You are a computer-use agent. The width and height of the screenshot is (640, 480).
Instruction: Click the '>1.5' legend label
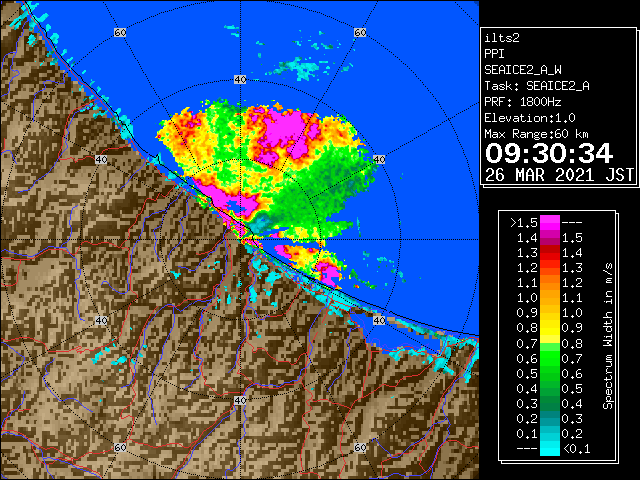(x=524, y=223)
